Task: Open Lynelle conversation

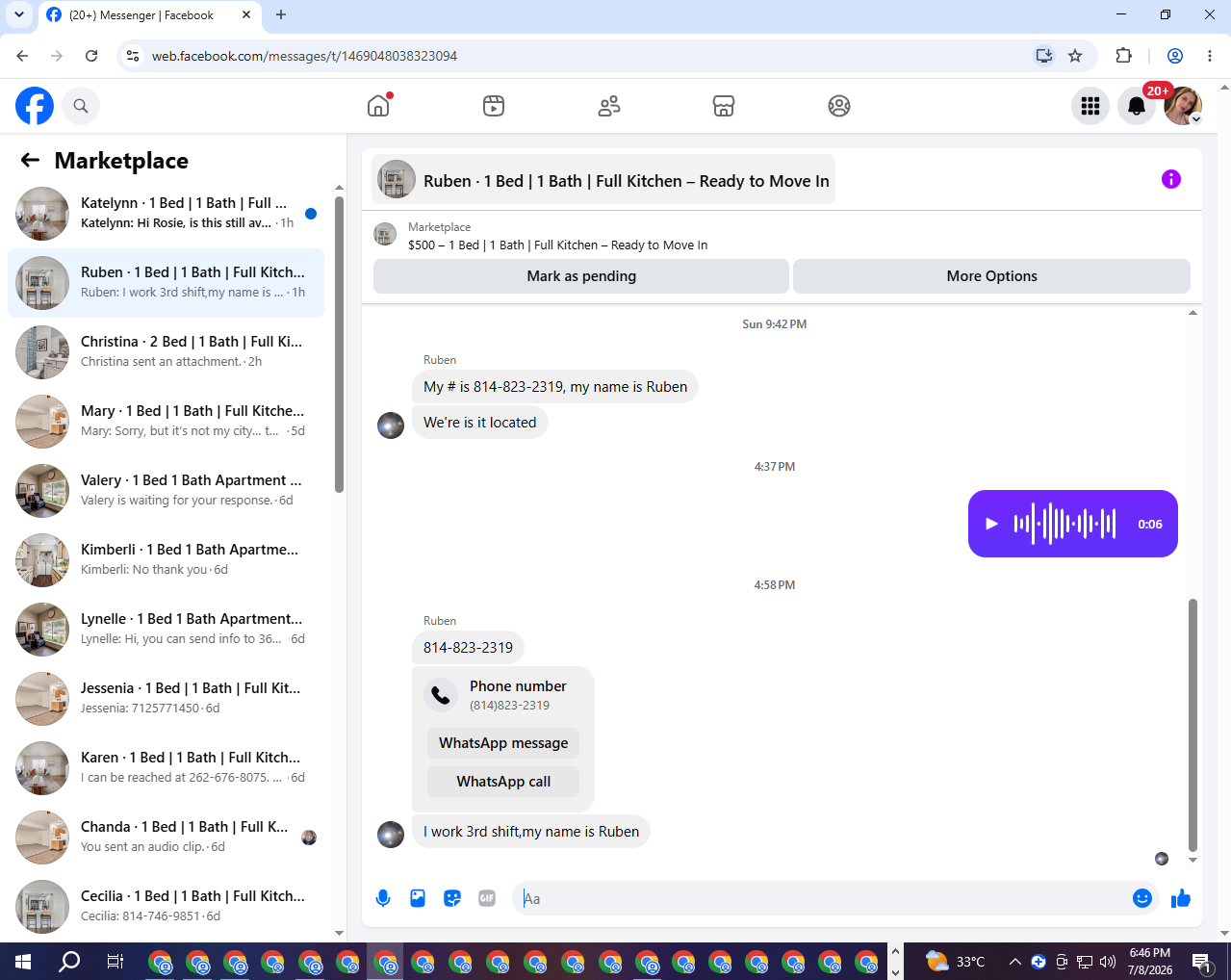Action: [166, 630]
